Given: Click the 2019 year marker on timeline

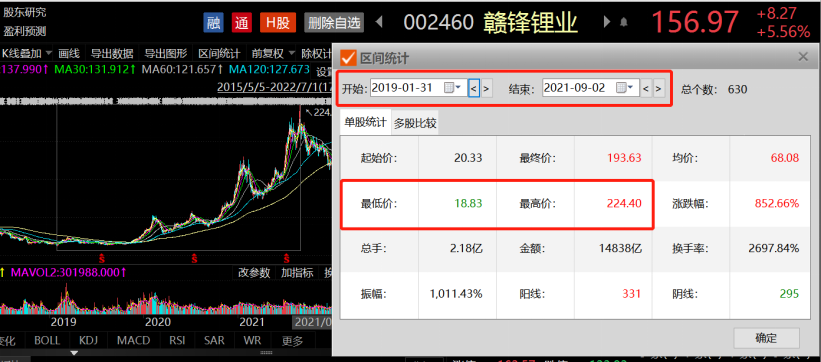Looking at the screenshot, I should (x=63, y=321).
